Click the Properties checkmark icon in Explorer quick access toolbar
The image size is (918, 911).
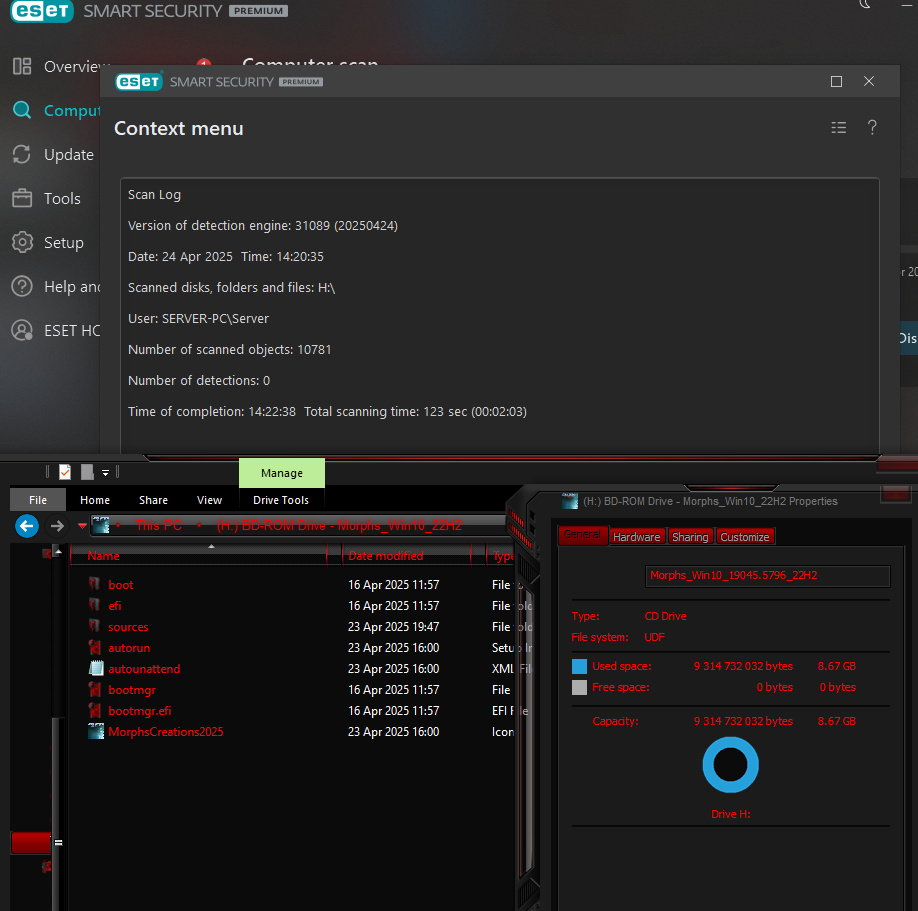[x=65, y=472]
